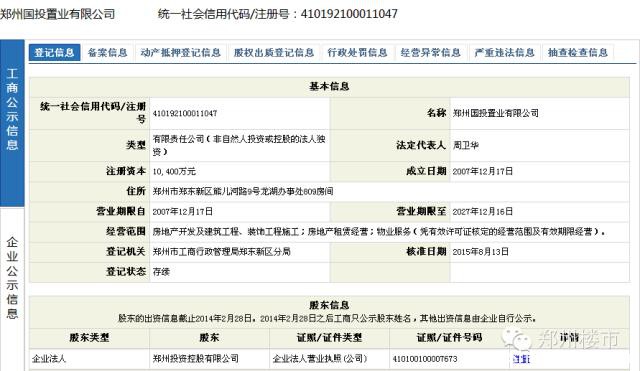Click 成立日期 value 2007年12月17日

pos(482,171)
